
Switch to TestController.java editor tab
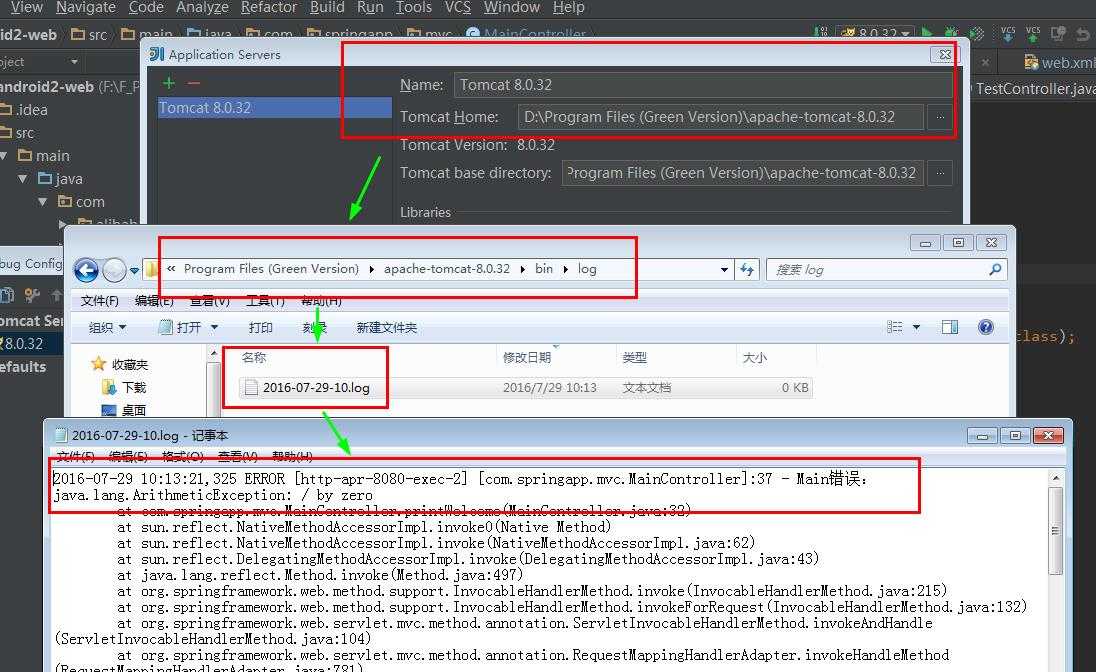[x=1035, y=89]
